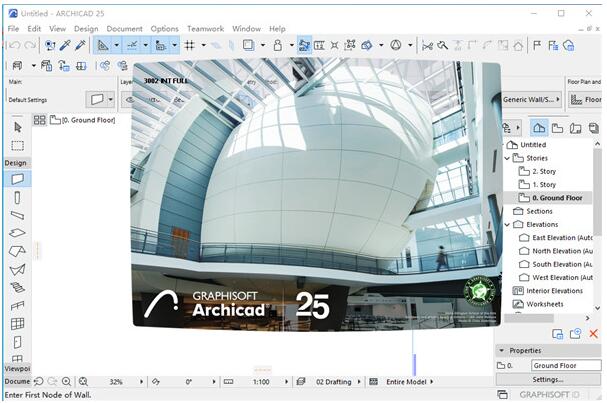Open the cloud/BIMcloud icon in toolbar
The height and width of the screenshot is (403, 607).
[x=568, y=46]
